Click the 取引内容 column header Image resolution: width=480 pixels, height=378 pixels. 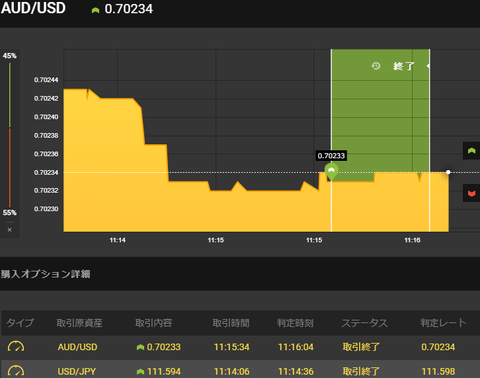click(154, 323)
